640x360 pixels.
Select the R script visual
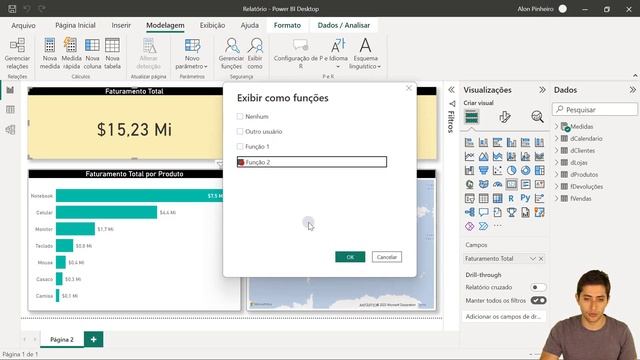pyautogui.click(x=511, y=198)
